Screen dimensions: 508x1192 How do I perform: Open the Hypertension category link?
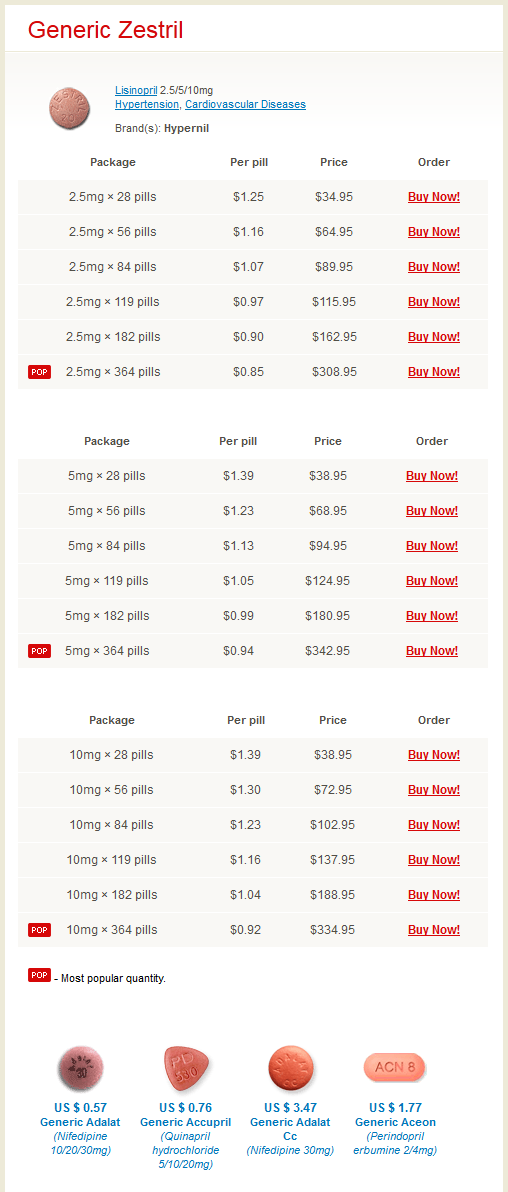click(x=148, y=104)
